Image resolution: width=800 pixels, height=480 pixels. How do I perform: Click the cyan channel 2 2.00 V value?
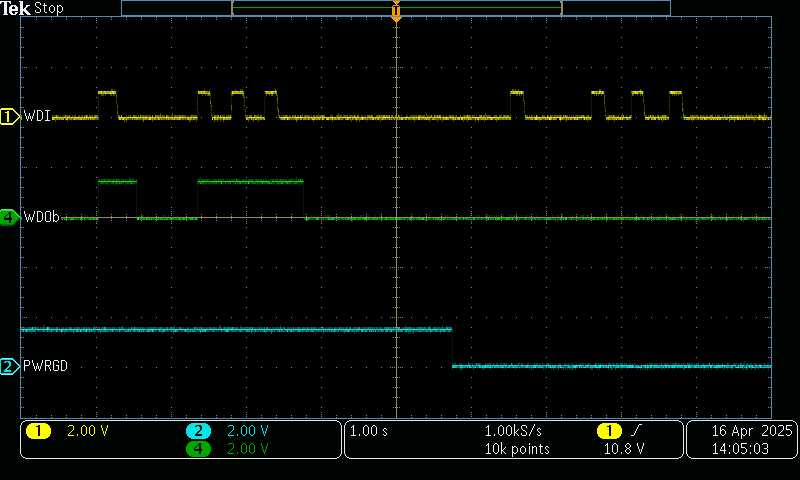tap(247, 431)
